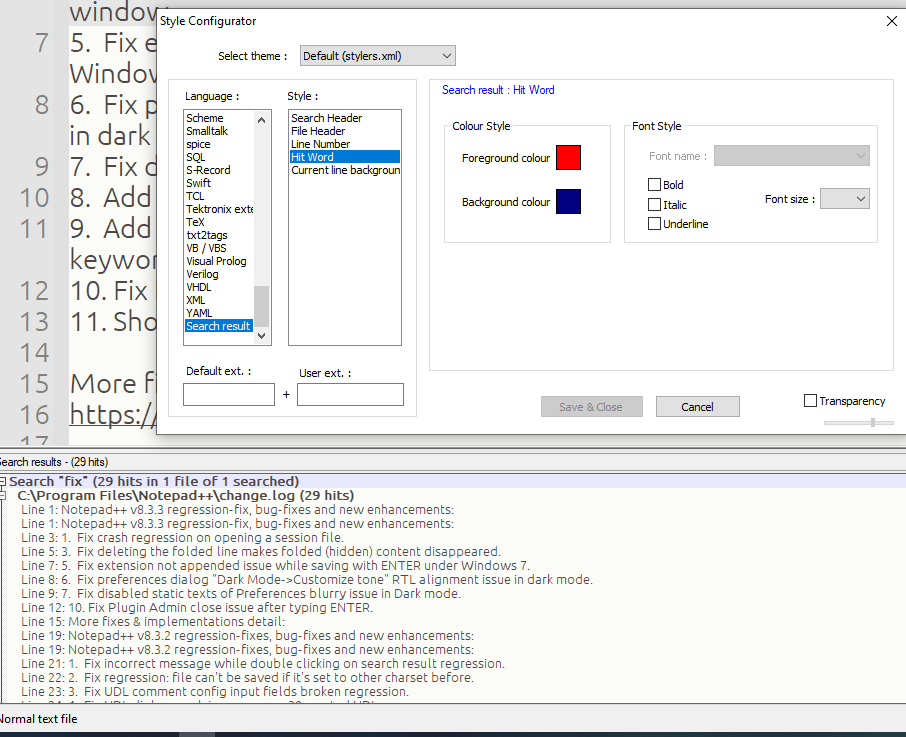Open the Font name combo box

pos(792,156)
